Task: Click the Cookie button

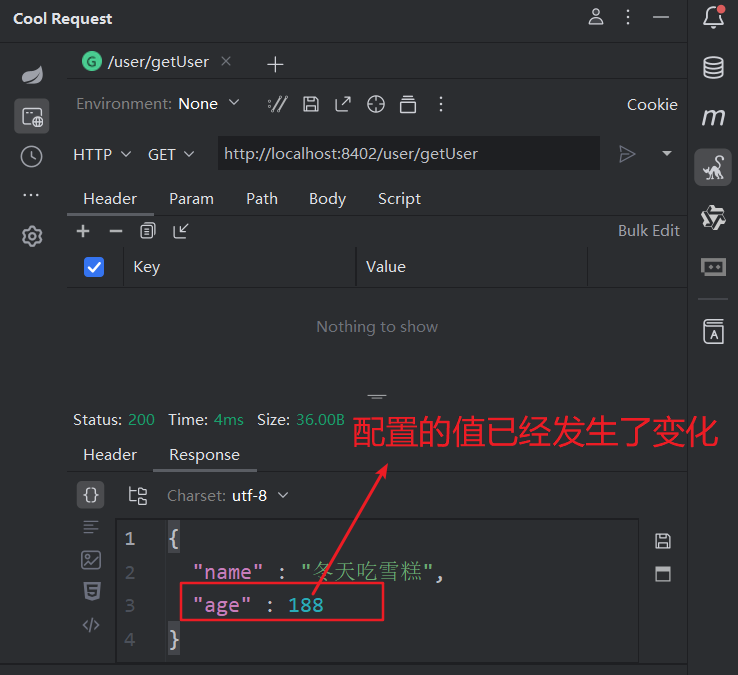Action: [x=652, y=104]
